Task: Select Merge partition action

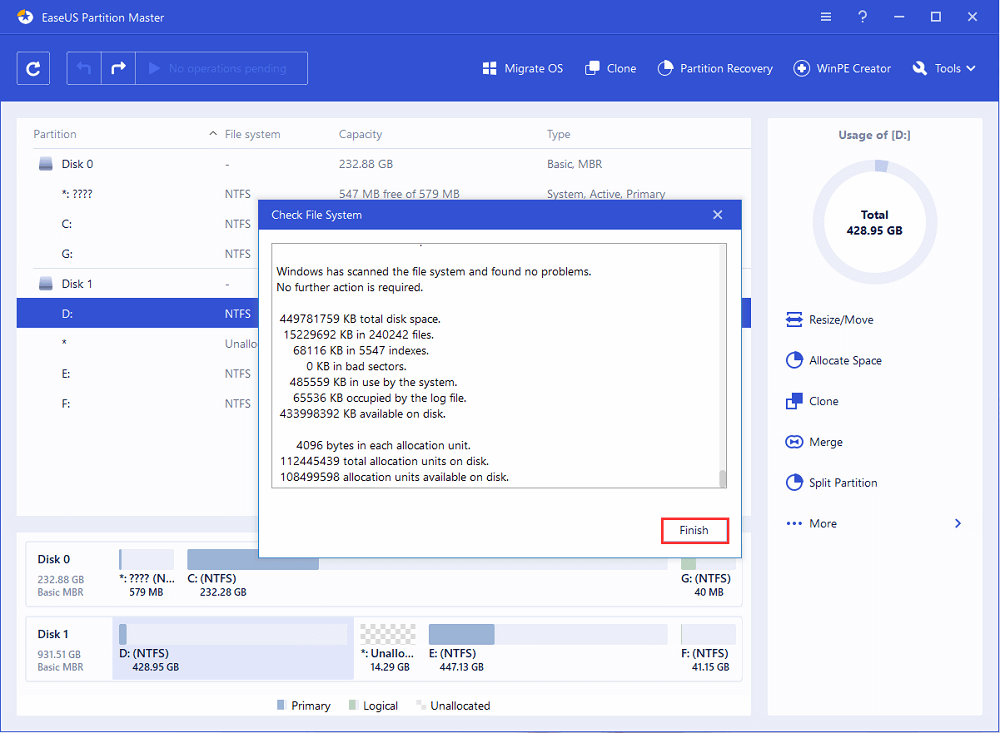Action: coord(815,442)
